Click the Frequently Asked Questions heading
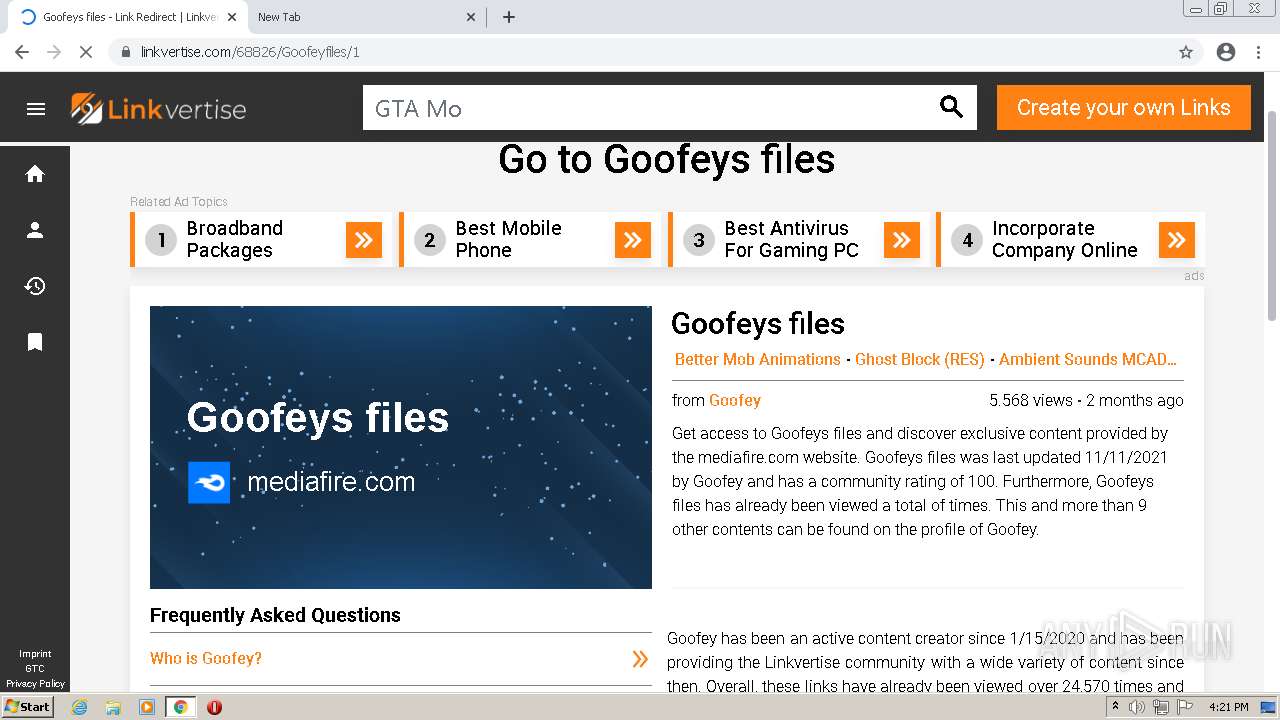 pyautogui.click(x=275, y=615)
